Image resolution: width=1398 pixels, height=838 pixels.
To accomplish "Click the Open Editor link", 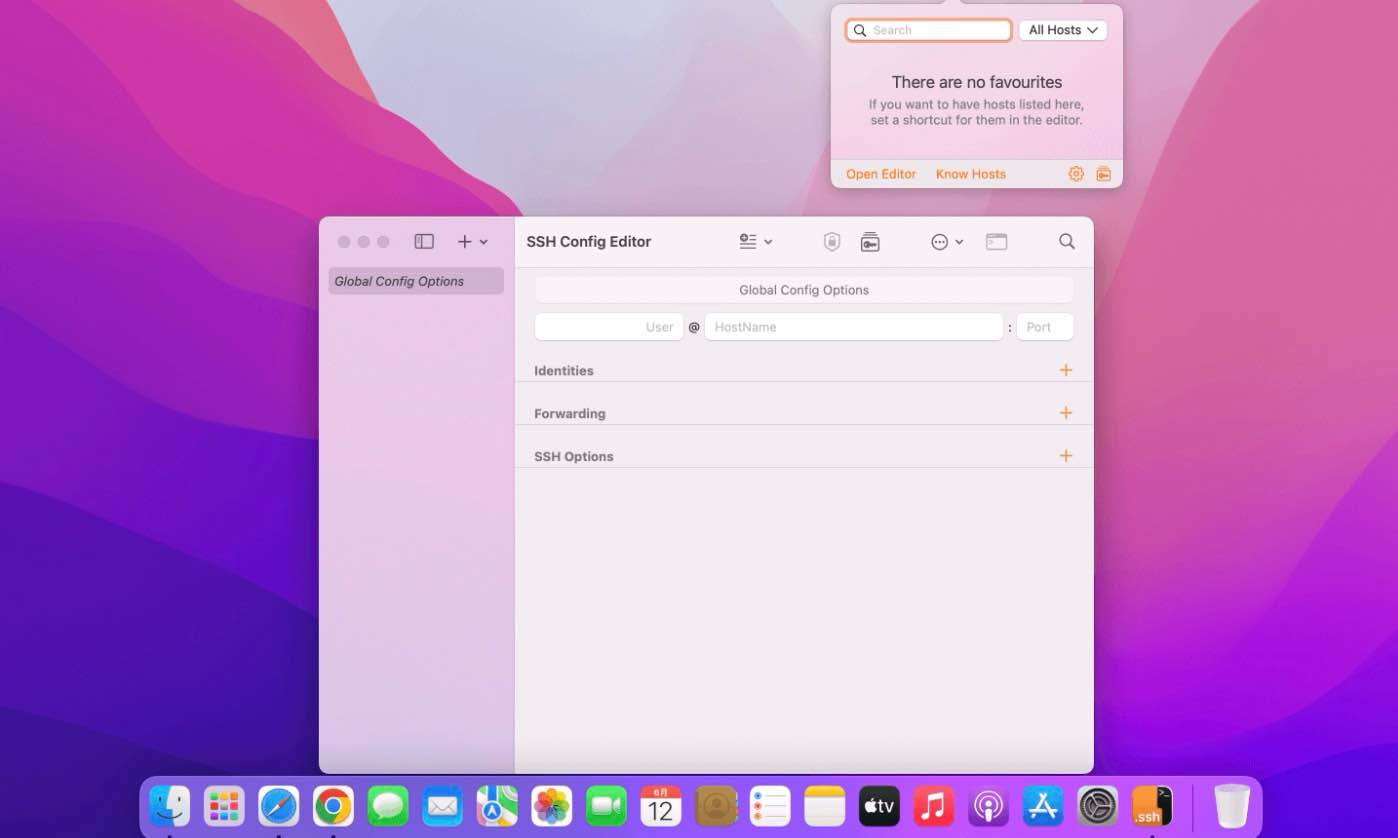I will 881,174.
